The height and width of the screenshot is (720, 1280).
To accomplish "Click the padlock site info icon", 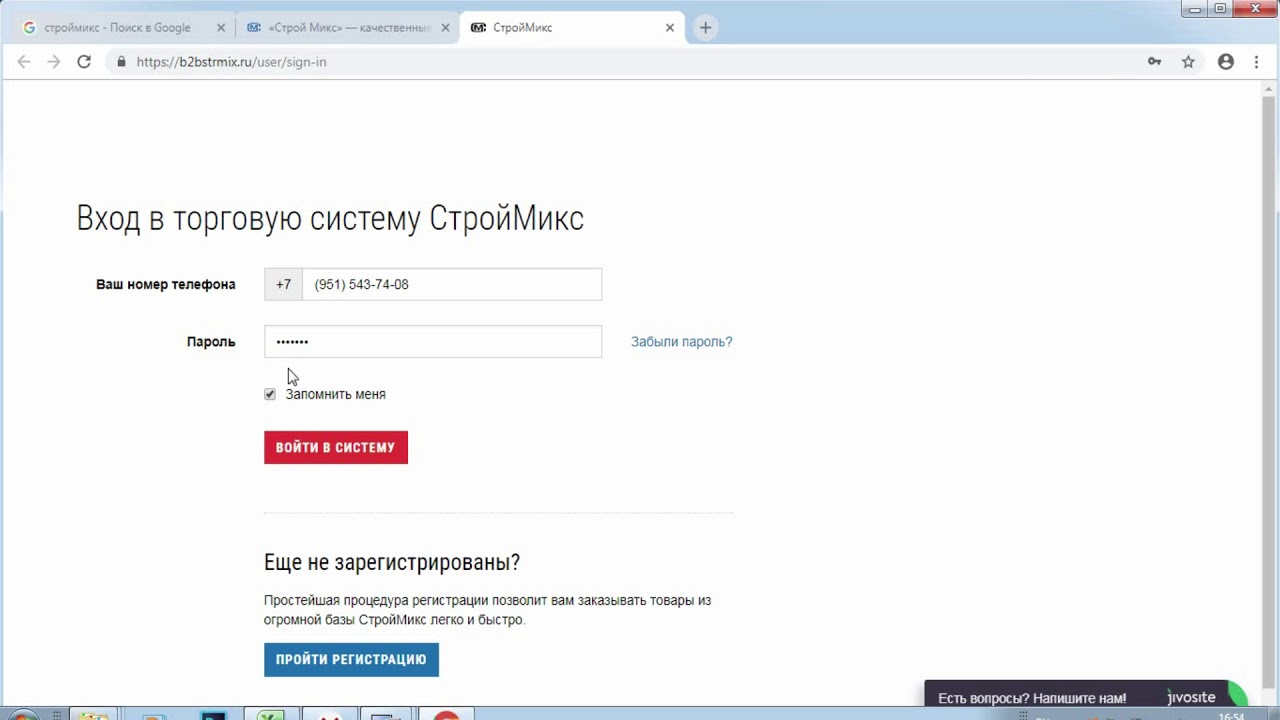I will point(121,62).
